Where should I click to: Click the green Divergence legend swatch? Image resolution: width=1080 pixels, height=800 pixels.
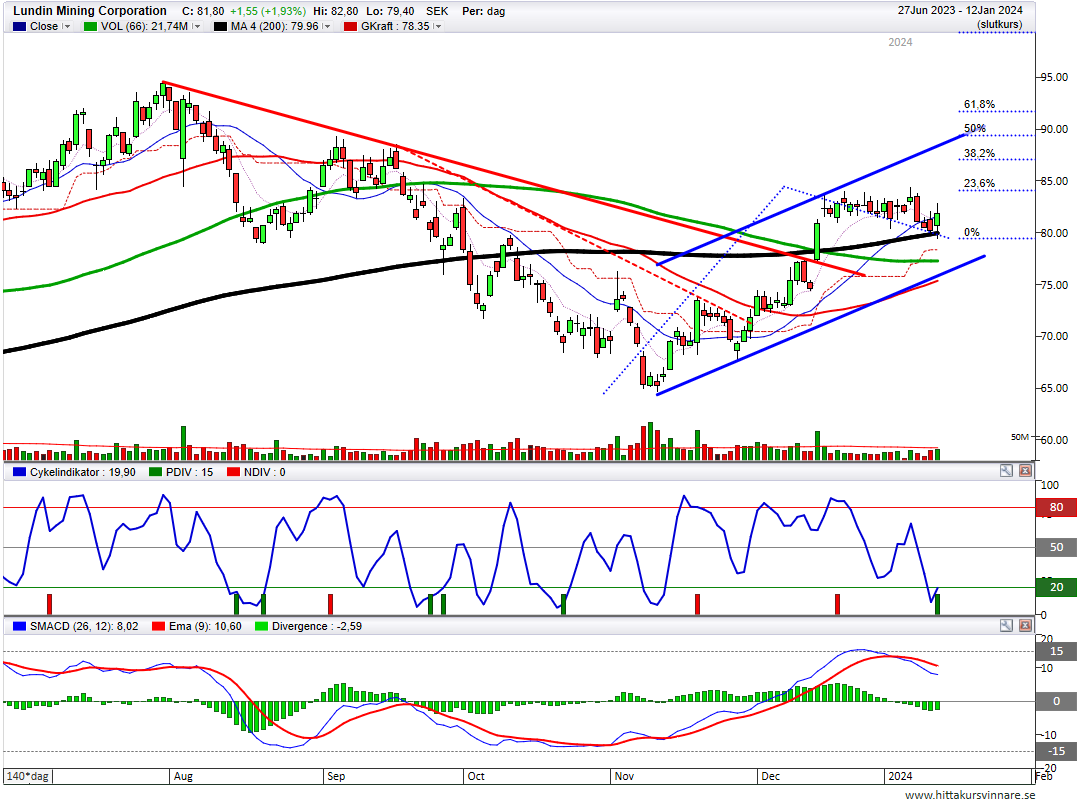(x=261, y=626)
